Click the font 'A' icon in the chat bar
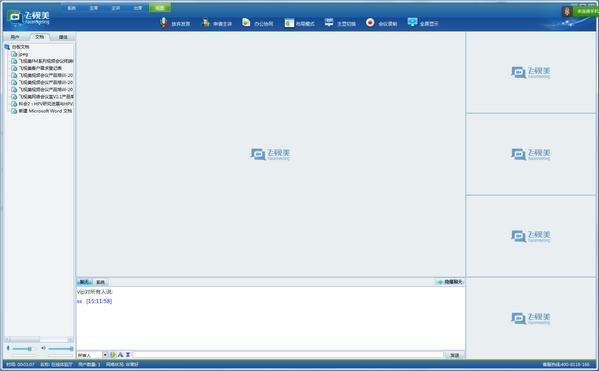This screenshot has width=599, height=371. pyautogui.click(x=120, y=355)
